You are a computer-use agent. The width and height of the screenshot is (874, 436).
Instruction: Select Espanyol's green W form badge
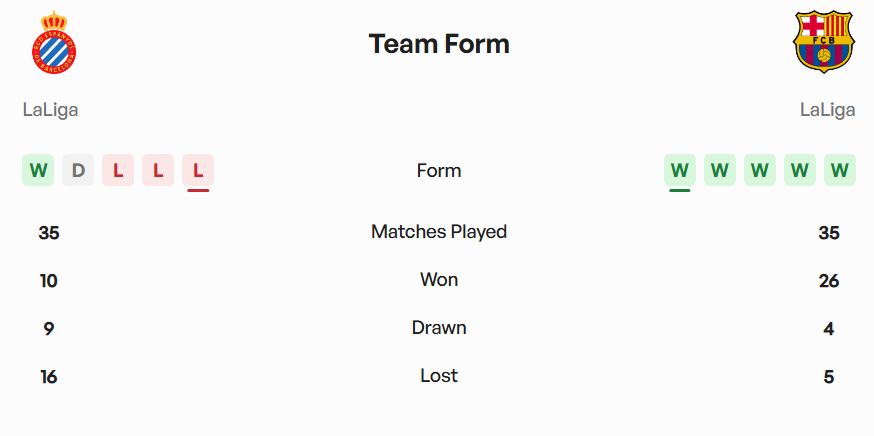point(38,170)
